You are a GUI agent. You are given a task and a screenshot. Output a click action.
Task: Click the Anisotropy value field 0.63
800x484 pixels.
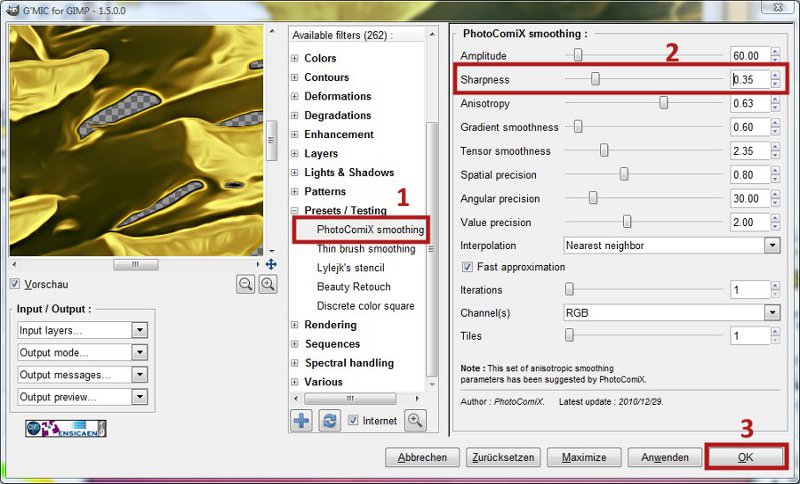(749, 104)
